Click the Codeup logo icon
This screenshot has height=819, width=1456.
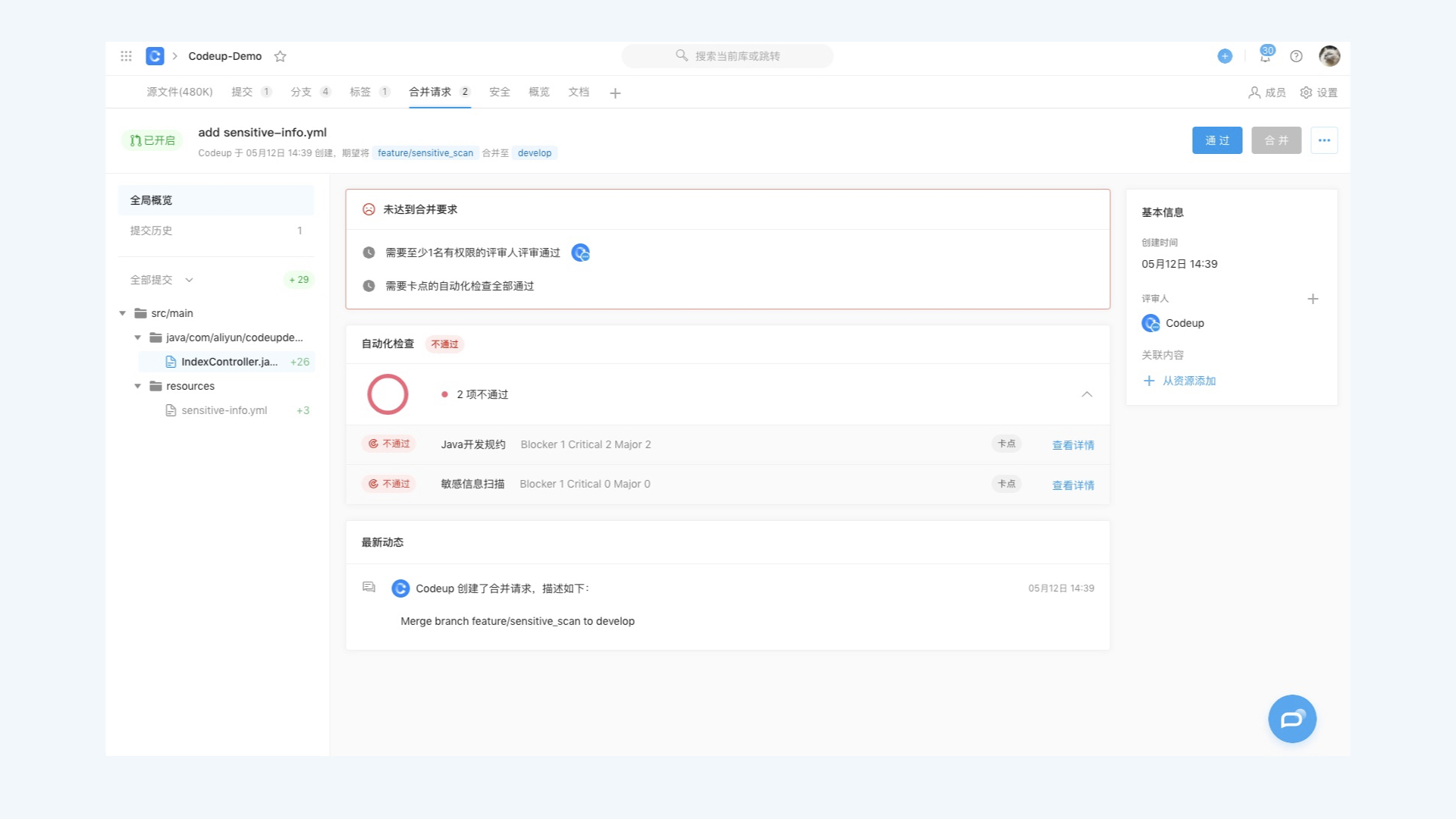(155, 56)
